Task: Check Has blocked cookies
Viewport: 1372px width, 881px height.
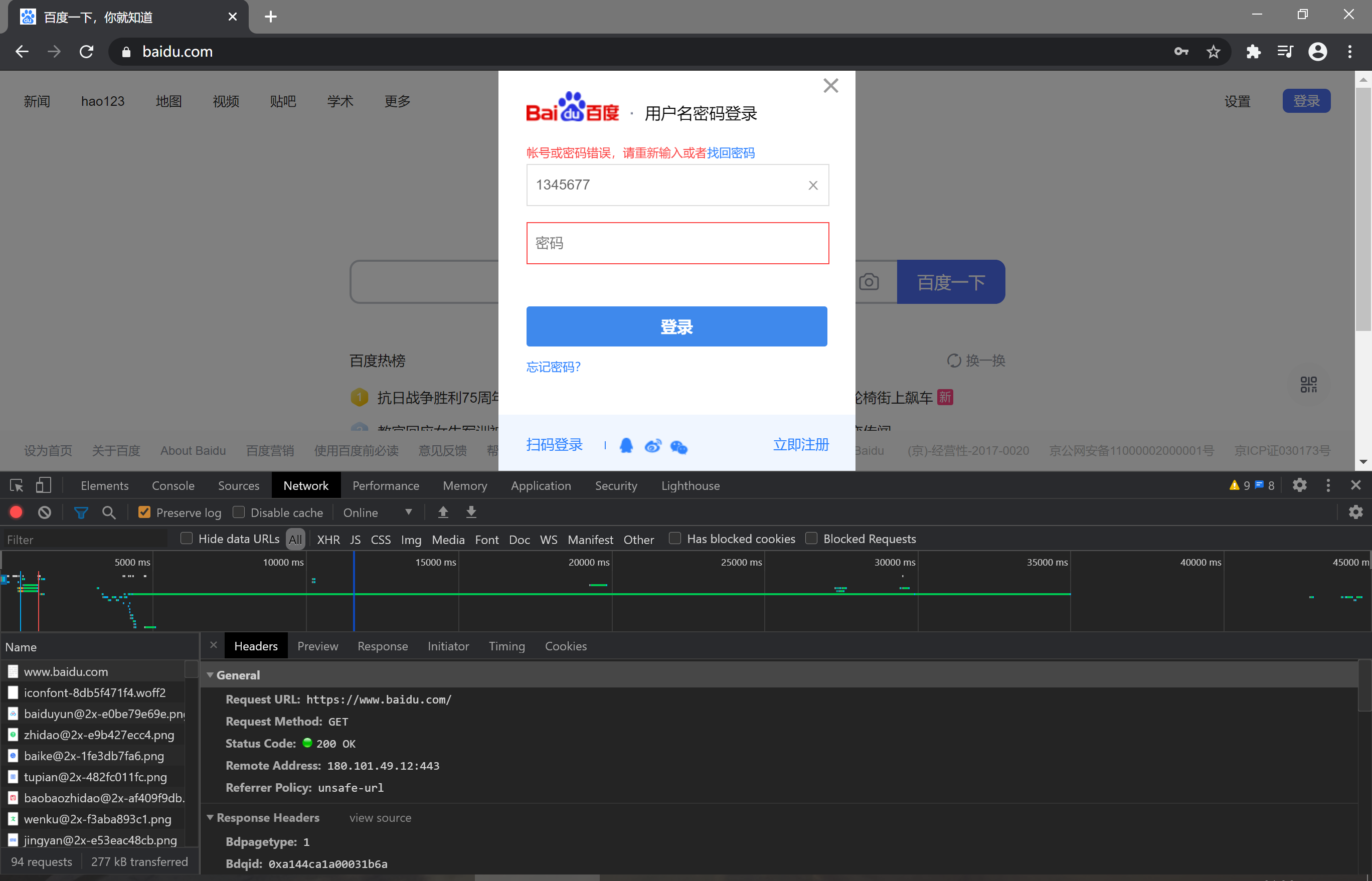Action: [674, 539]
